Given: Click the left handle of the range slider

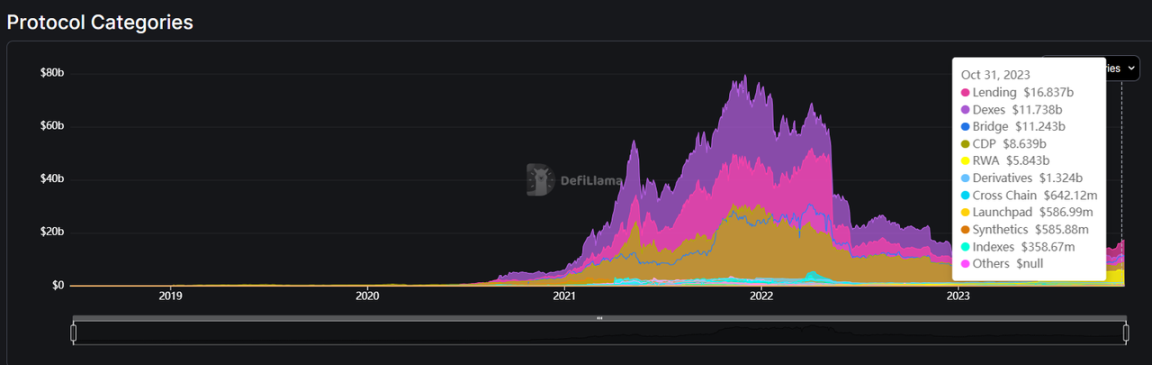Looking at the screenshot, I should point(73,333).
